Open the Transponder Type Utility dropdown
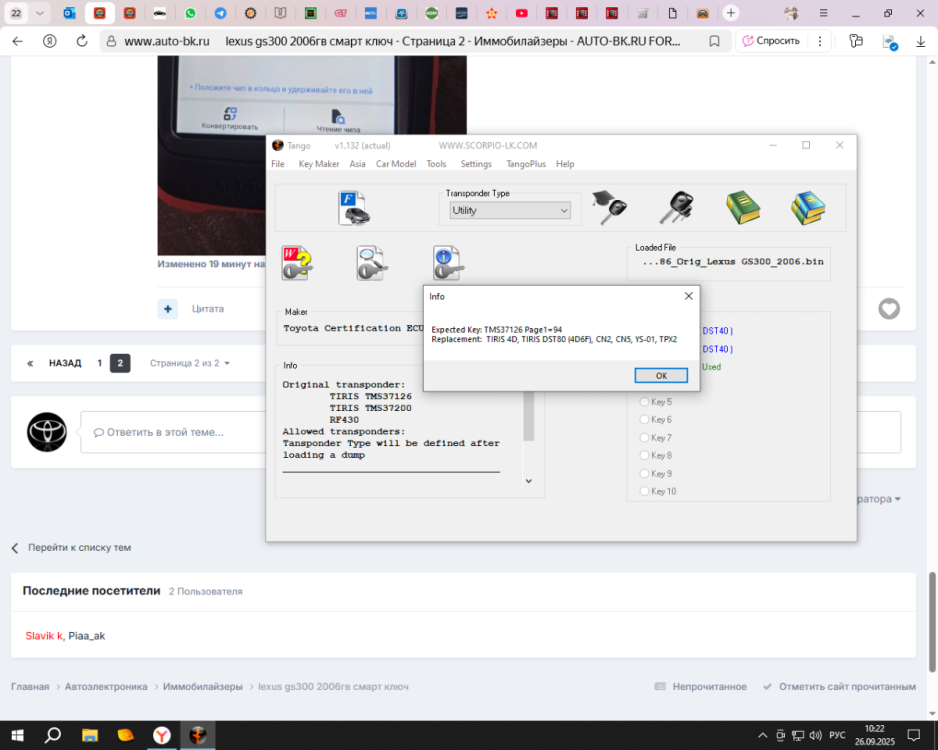Screen dimensions: 938x750 click(x=510, y=211)
